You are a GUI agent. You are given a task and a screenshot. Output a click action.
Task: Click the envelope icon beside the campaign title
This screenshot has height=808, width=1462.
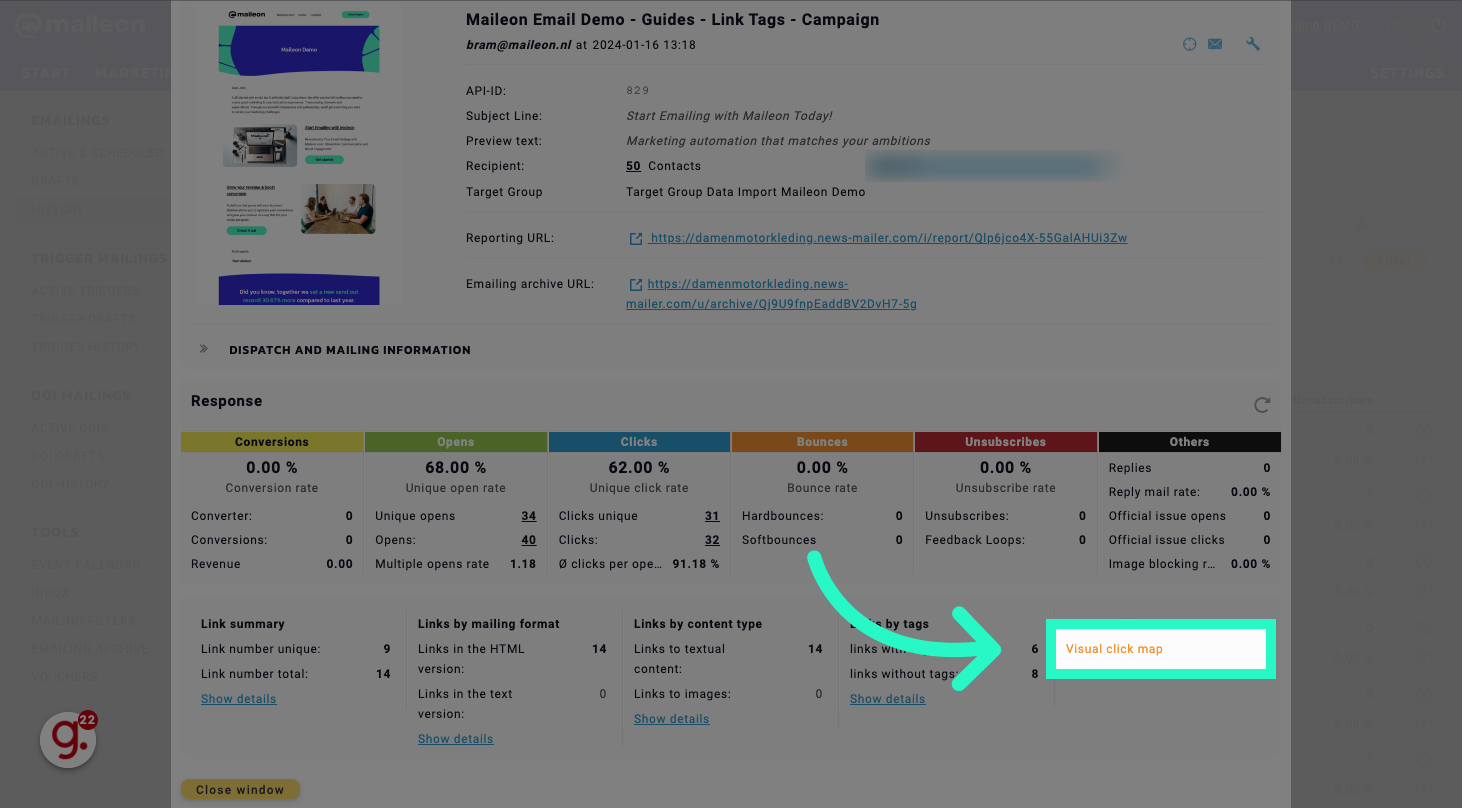(1215, 44)
